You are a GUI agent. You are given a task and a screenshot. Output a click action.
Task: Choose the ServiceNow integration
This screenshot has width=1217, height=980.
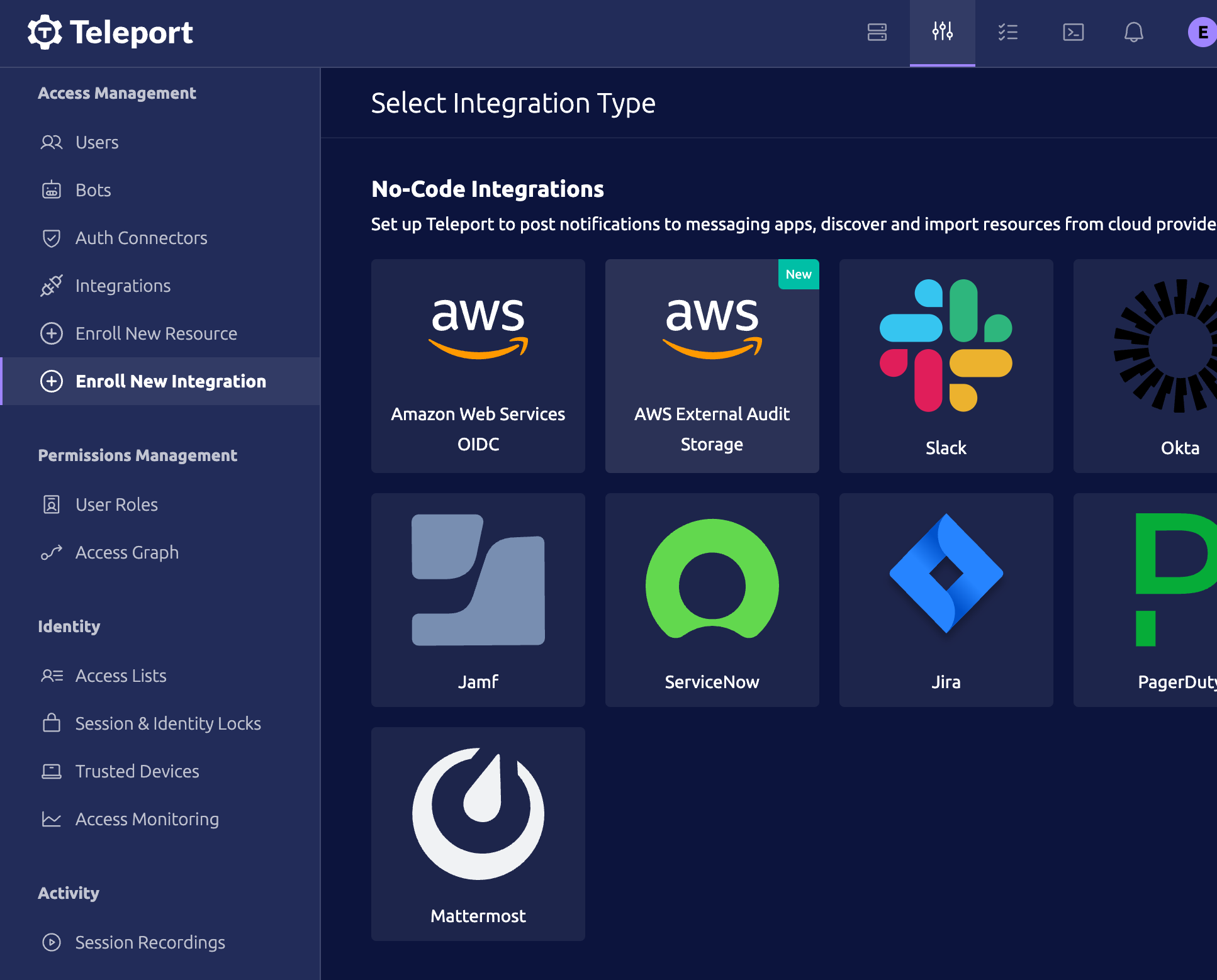(712, 600)
